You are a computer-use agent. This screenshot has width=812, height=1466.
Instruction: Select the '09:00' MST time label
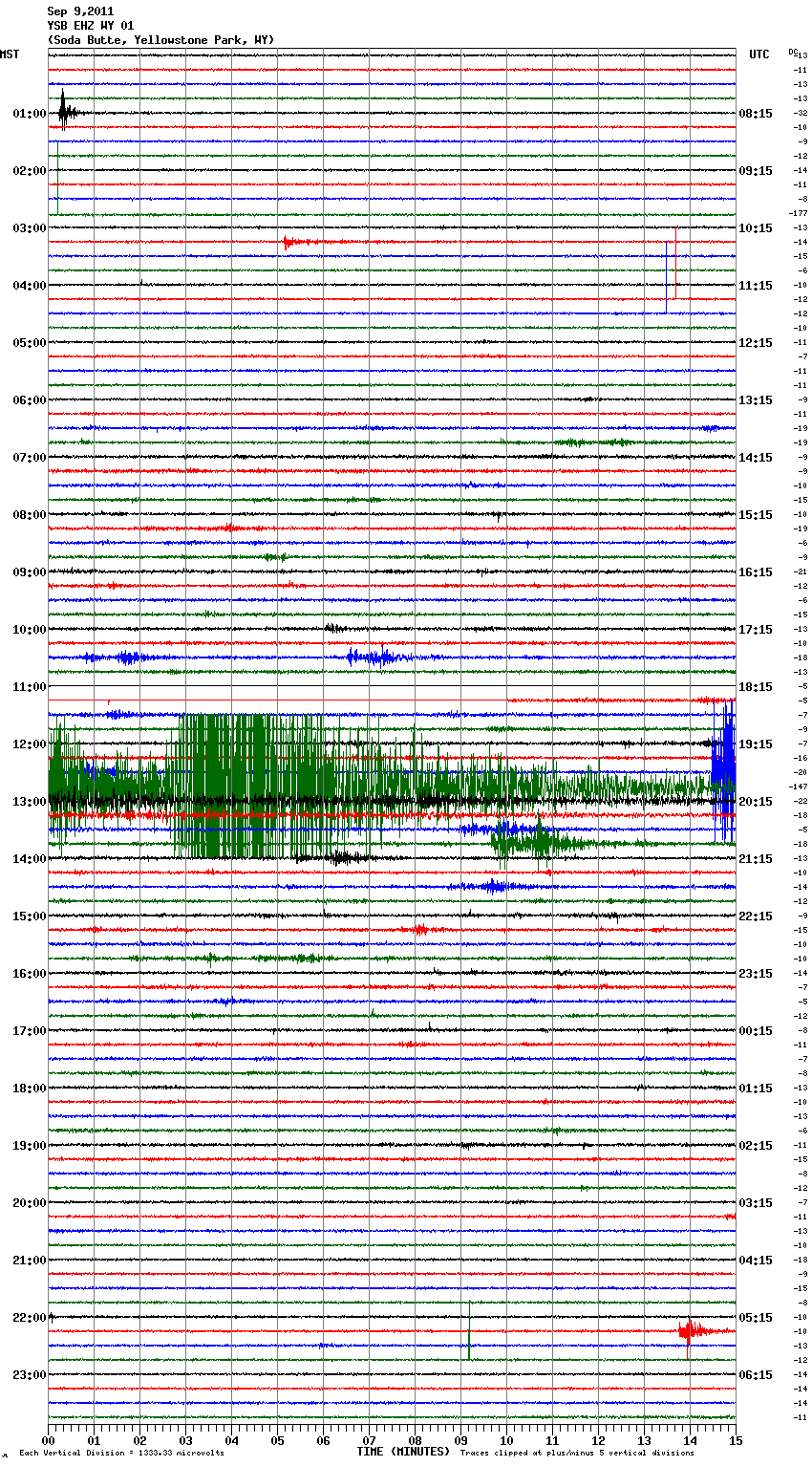[30, 572]
